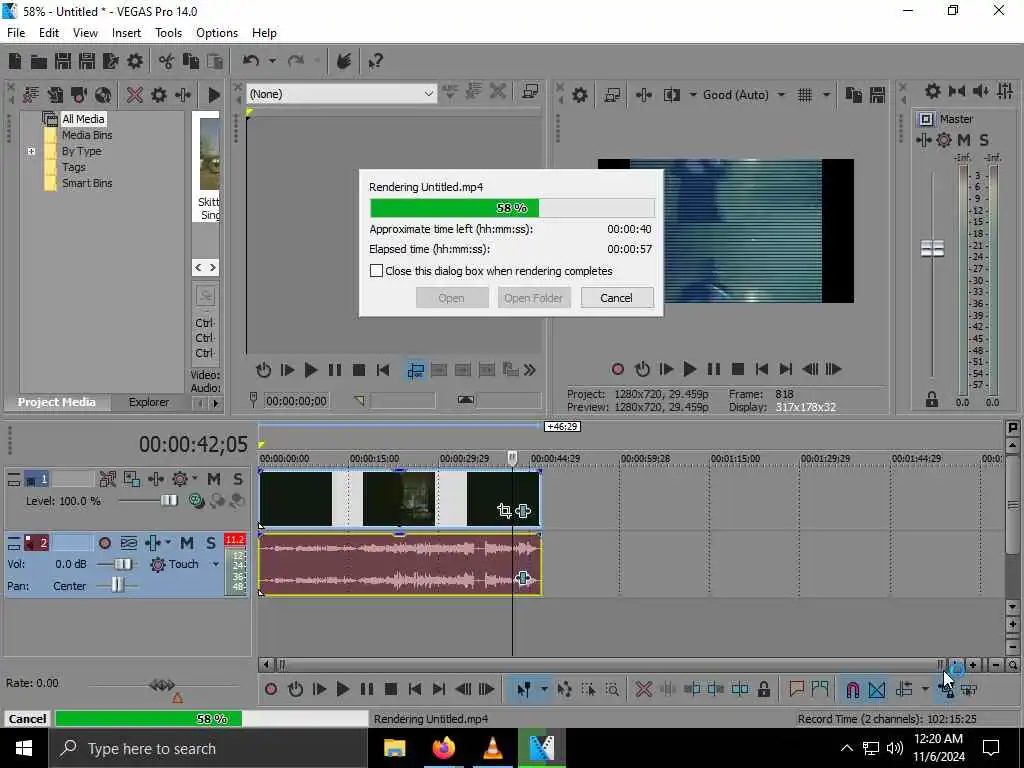Switch to the Explorer tab
This screenshot has width=1024, height=768.
[148, 402]
